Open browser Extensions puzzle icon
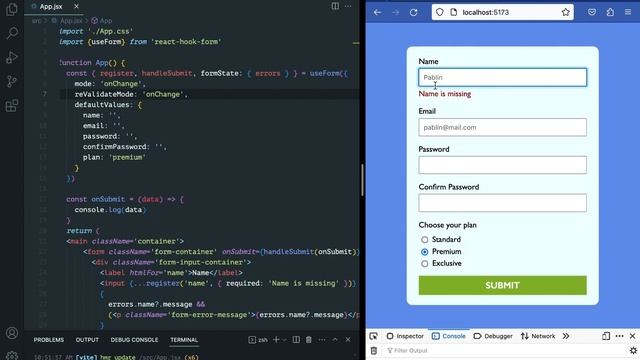 tap(610, 12)
